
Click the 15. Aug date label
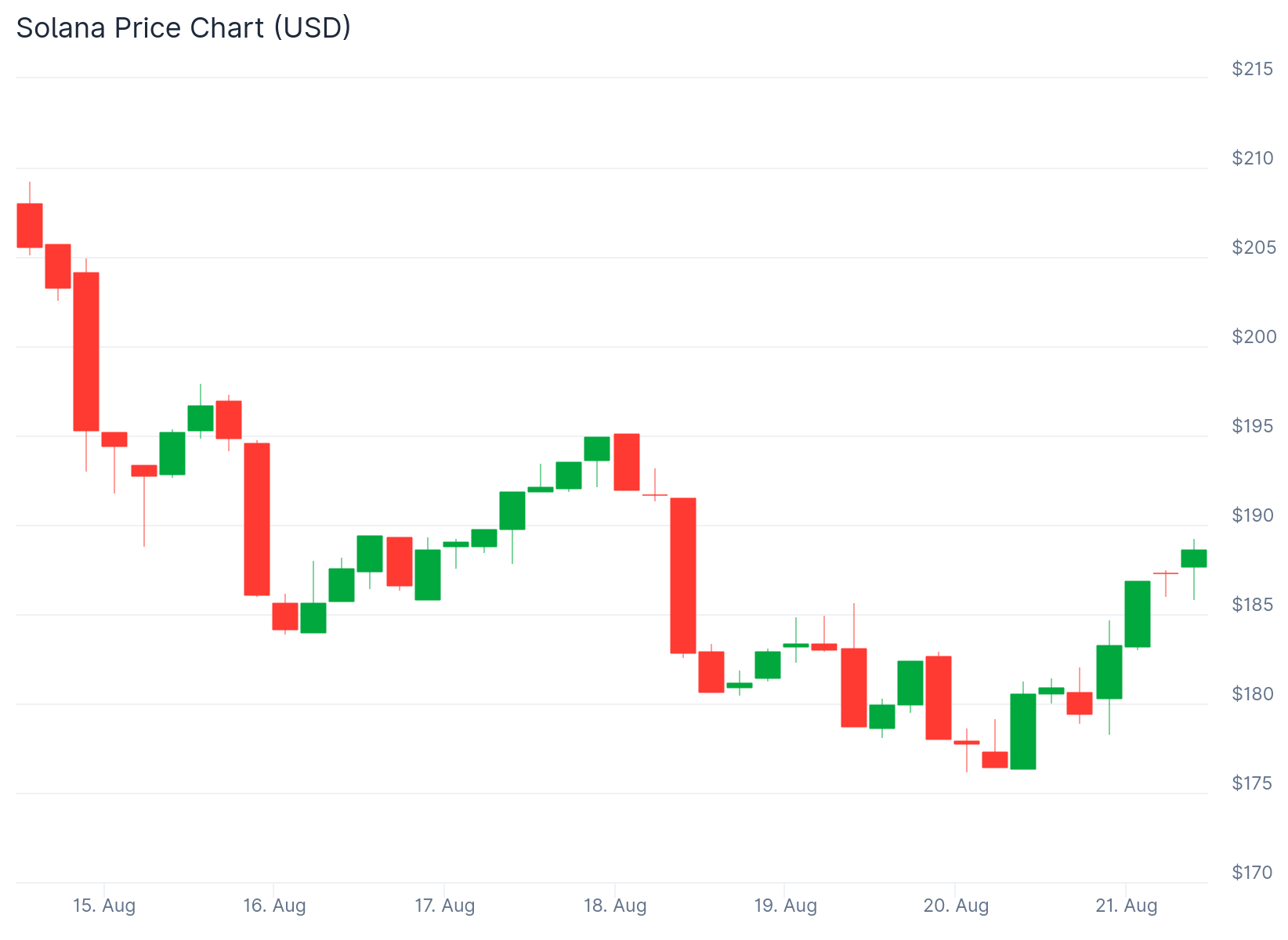click(x=104, y=906)
